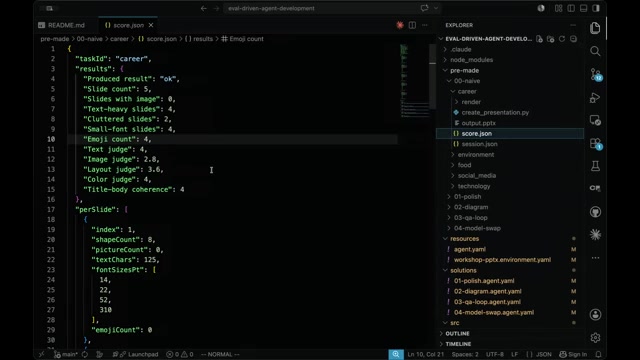Click the Claude Code icon in editor toolbar
Screen dimensions: 640x360
pos(400,25)
